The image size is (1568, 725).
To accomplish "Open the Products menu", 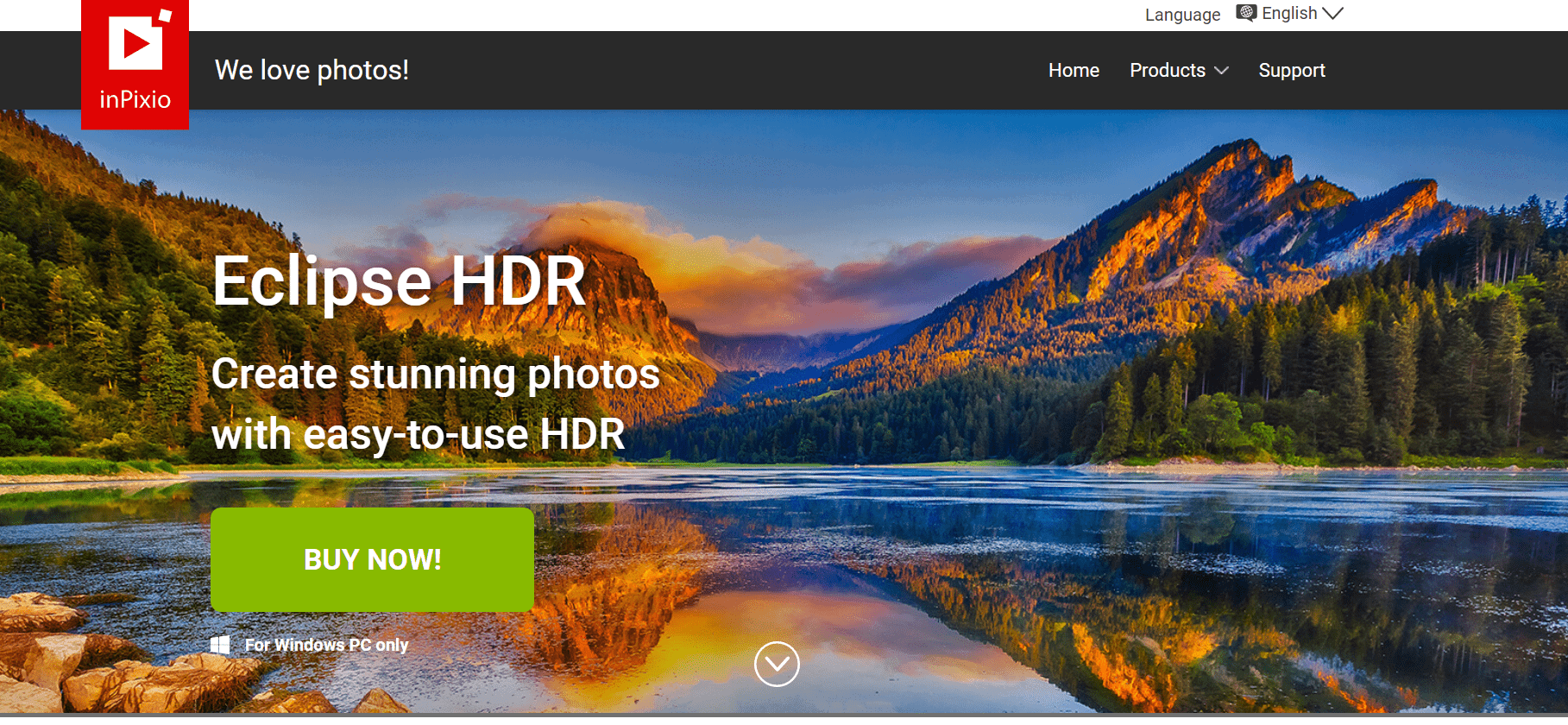I will 1167,71.
